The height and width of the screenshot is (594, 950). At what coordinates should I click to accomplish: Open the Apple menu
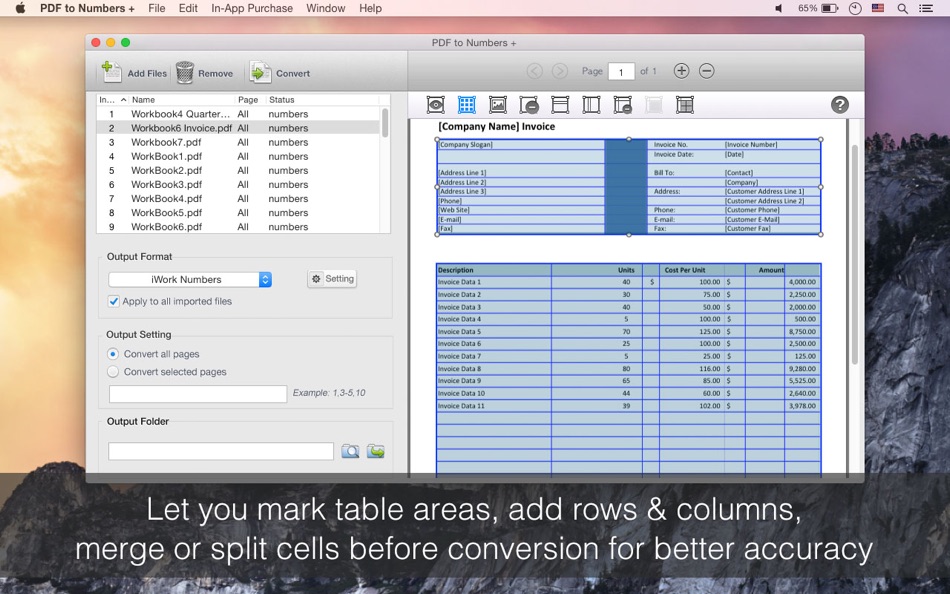click(20, 8)
